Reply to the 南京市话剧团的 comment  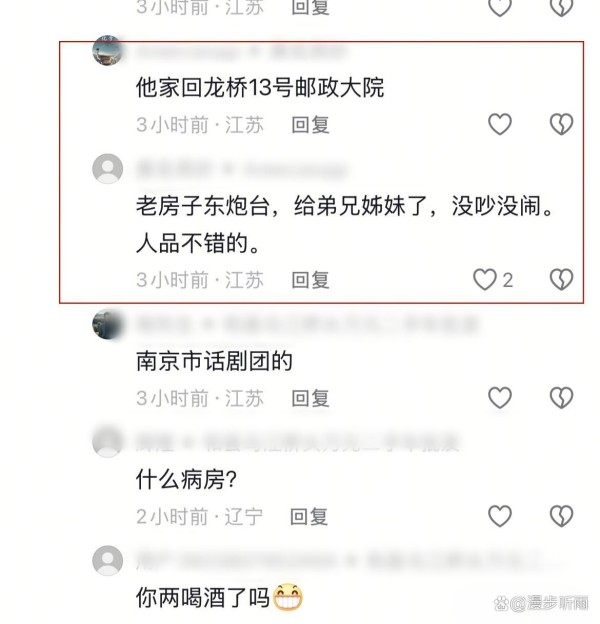pos(310,398)
